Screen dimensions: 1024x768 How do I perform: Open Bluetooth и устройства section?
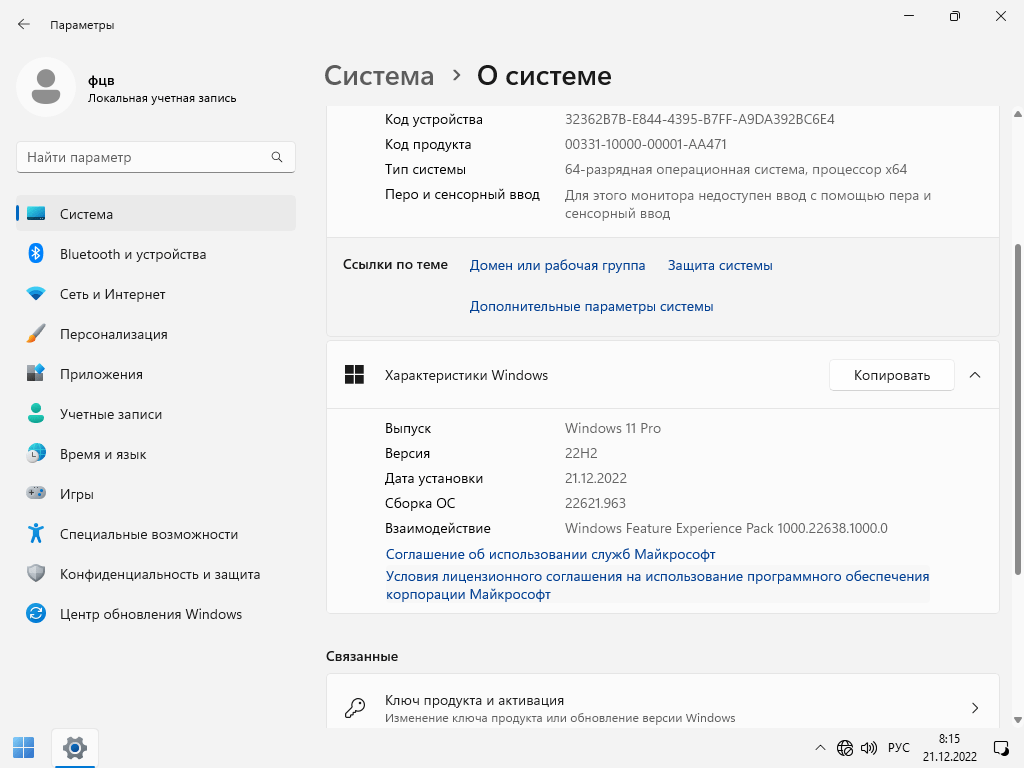tap(132, 254)
